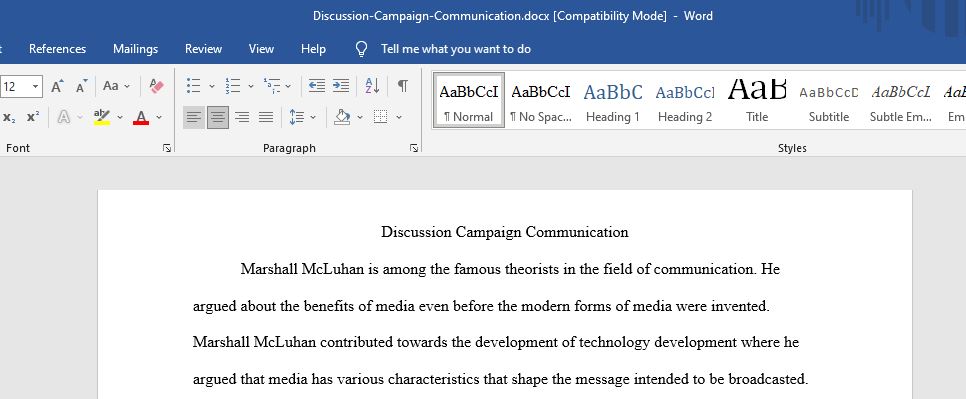Viewport: 966px width, 399px height.
Task: Click the Clear All Formatting eraser icon
Action: coord(156,86)
